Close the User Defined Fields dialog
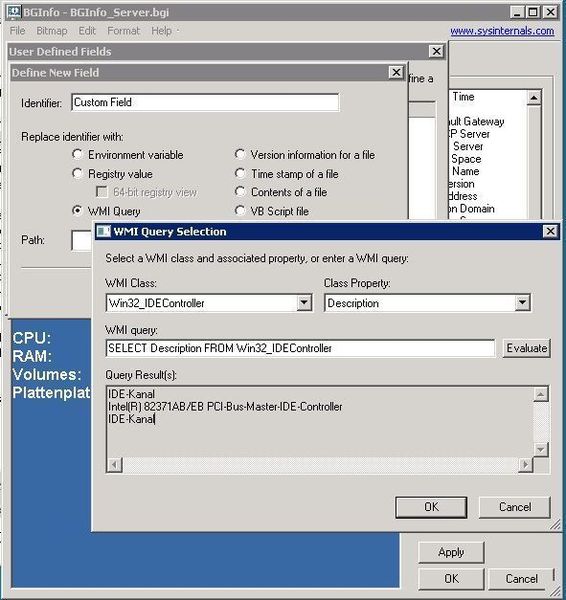Viewport: 566px width, 600px height. click(436, 51)
